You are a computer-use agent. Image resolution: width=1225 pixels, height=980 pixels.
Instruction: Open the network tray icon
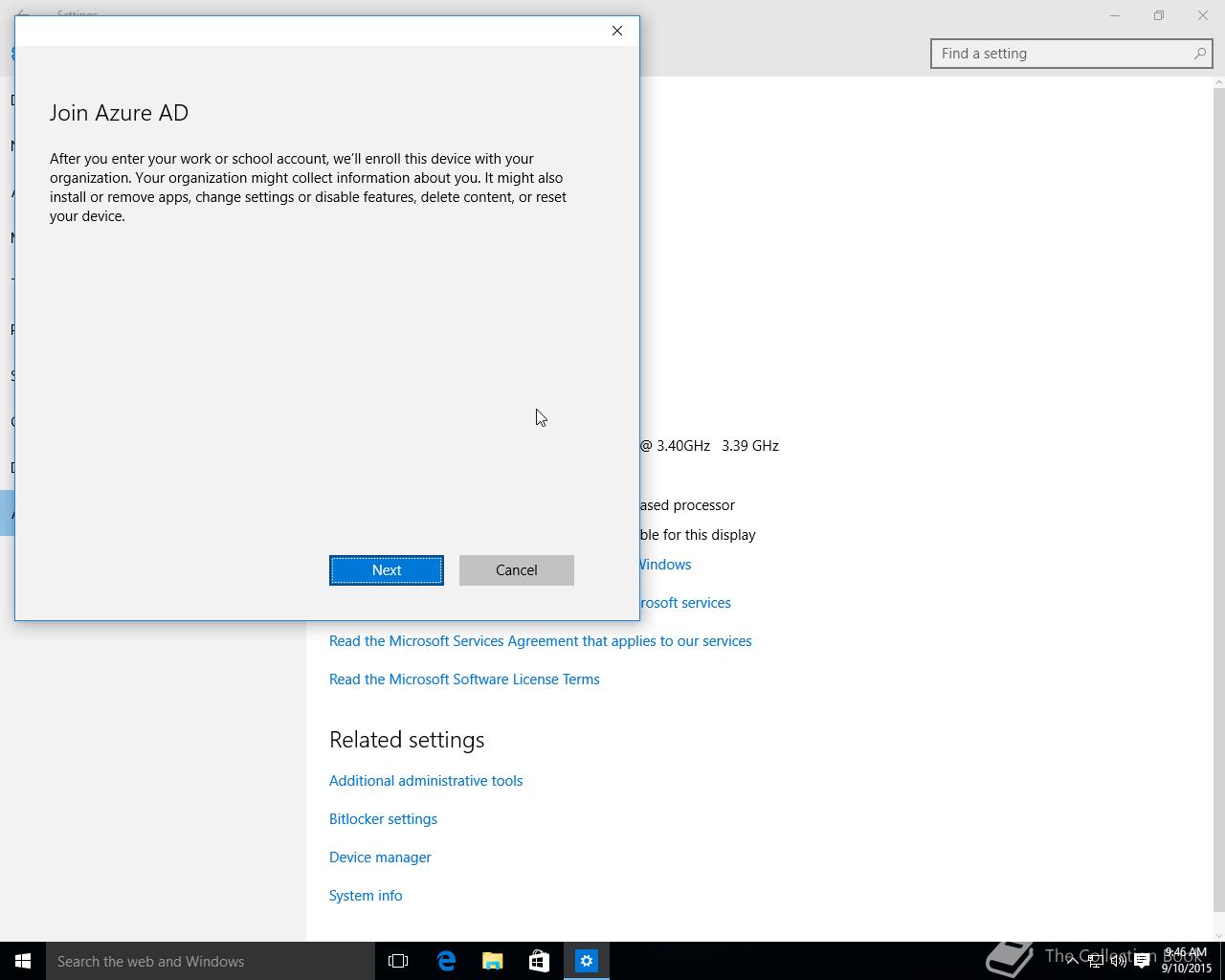pos(1096,961)
